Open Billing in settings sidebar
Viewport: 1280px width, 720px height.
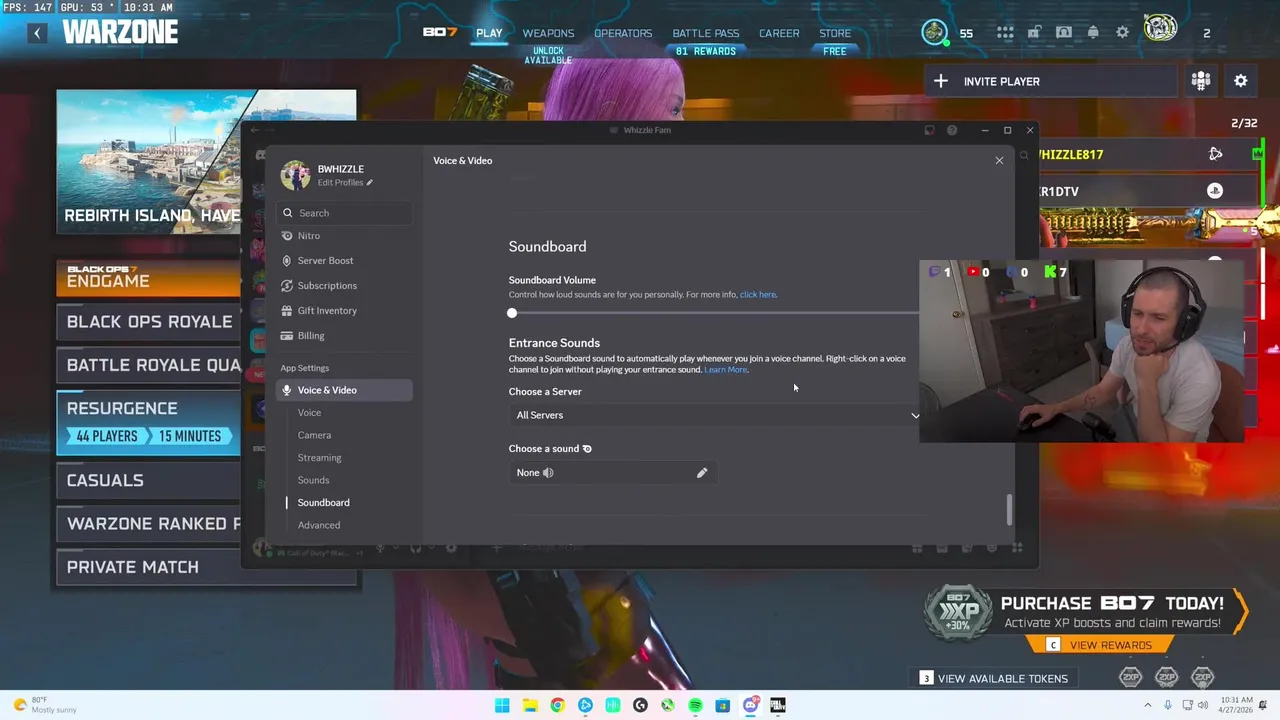click(x=344, y=336)
